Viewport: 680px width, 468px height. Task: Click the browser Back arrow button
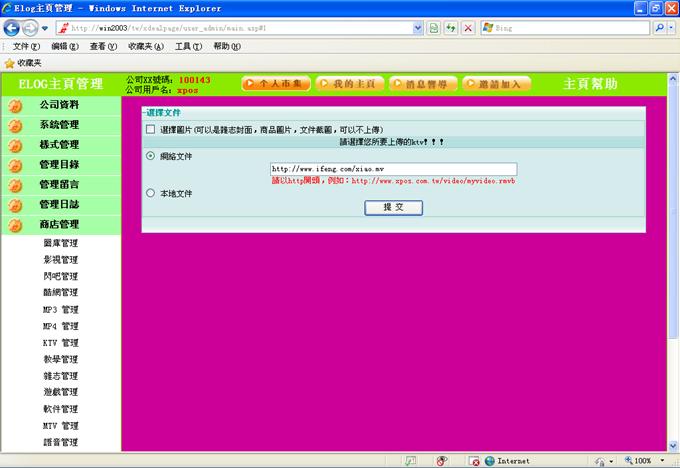[x=12, y=28]
